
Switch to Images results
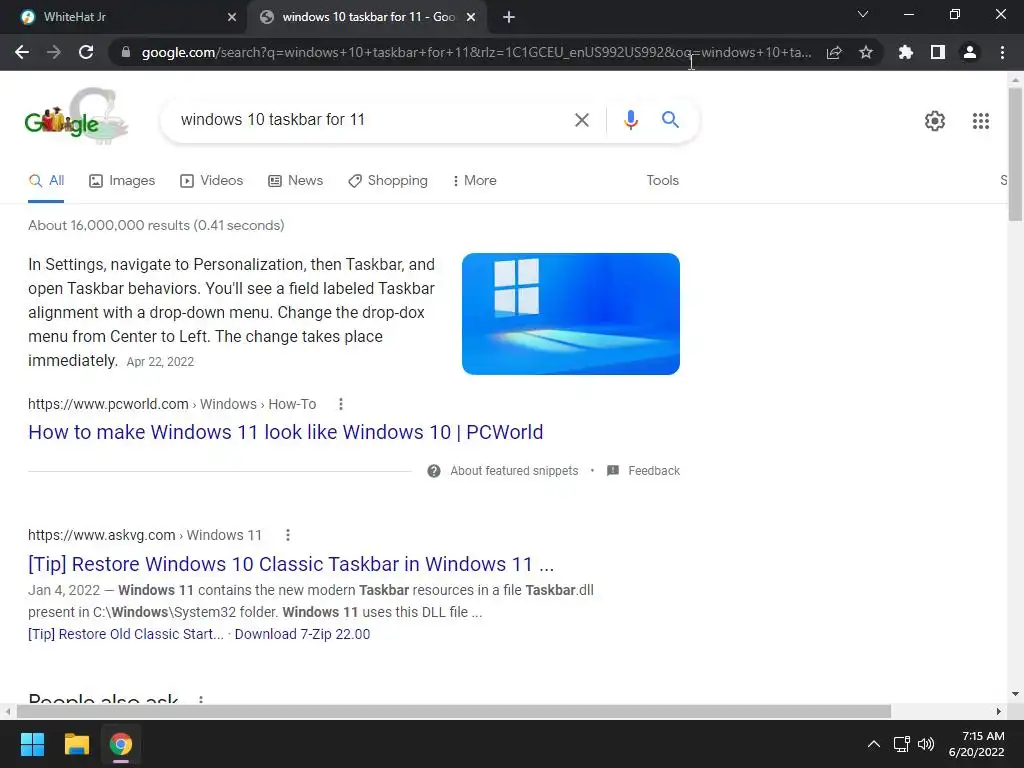[122, 181]
